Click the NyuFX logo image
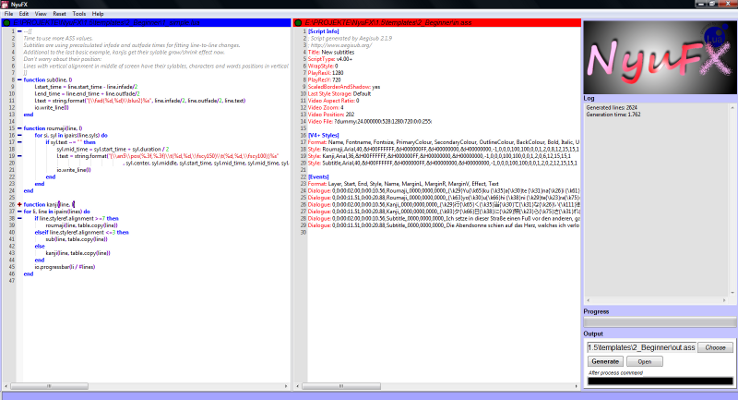Image resolution: width=738 pixels, height=400 pixels. [x=660, y=57]
